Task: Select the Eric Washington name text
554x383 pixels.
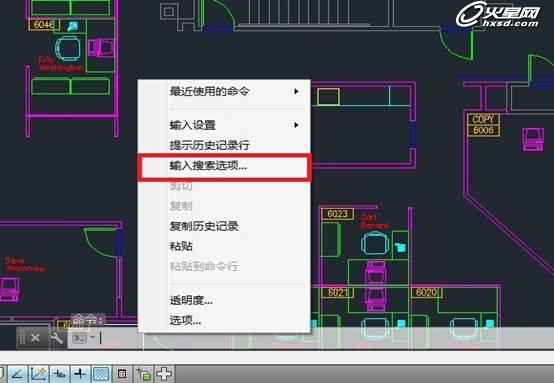Action: coord(60,64)
